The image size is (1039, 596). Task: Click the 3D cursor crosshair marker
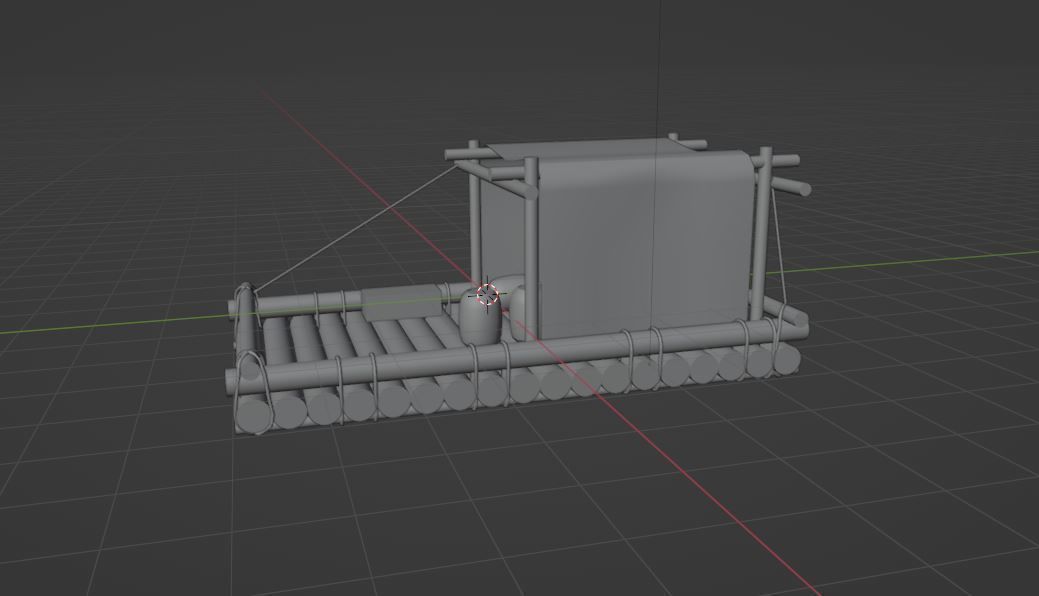[x=488, y=294]
